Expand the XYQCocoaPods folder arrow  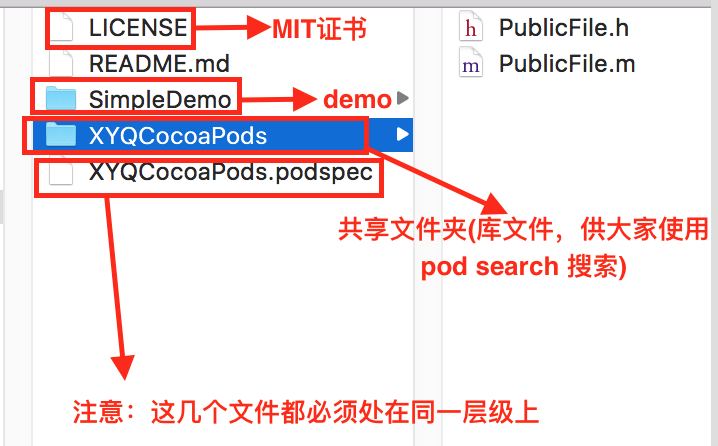(x=403, y=134)
